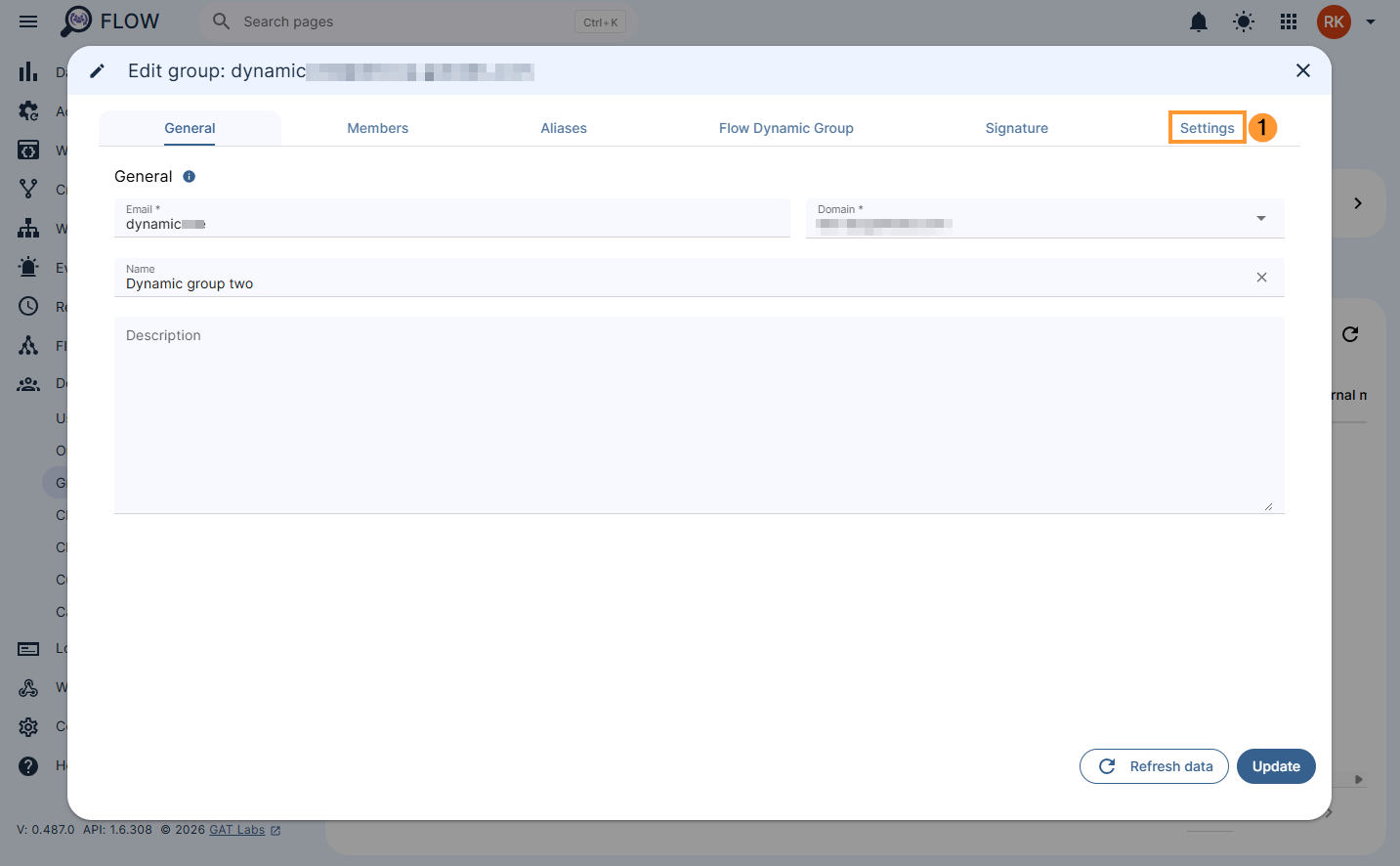Screen dimensions: 1400x866
Task: Open the webhook sidebar icon
Action: tap(28, 687)
